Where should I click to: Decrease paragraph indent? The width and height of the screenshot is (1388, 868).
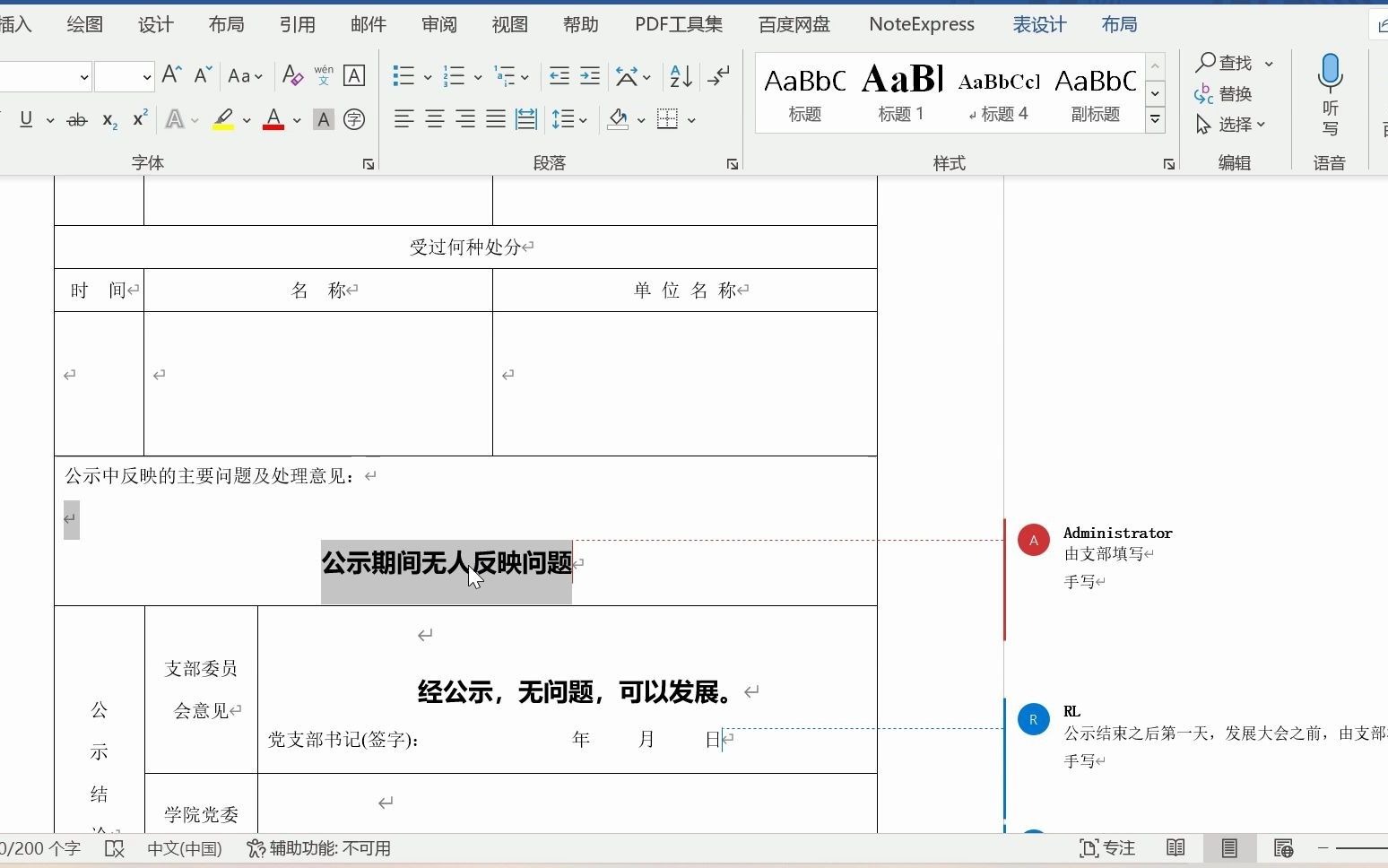[560, 76]
